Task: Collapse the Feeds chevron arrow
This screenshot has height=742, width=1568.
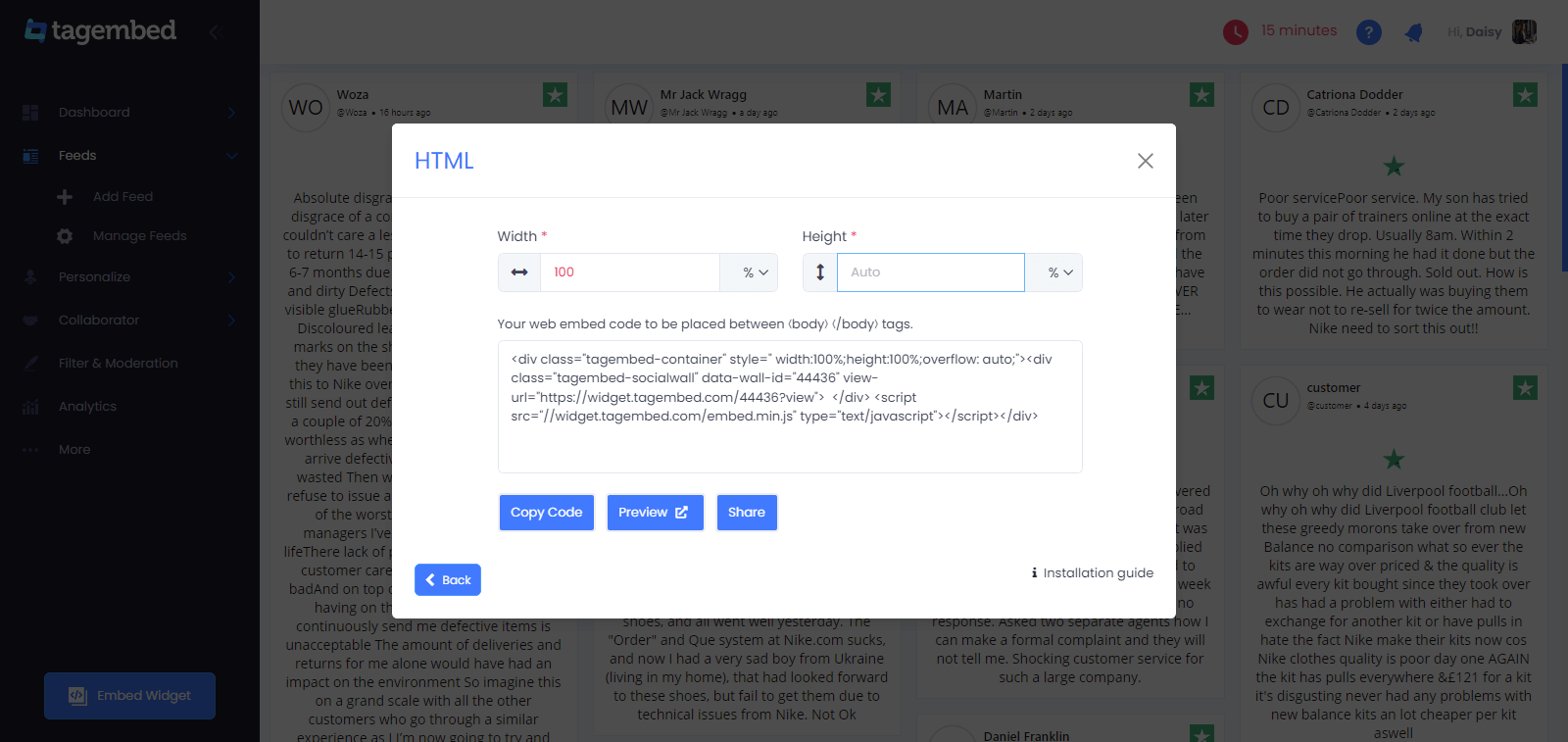Action: 232,156
